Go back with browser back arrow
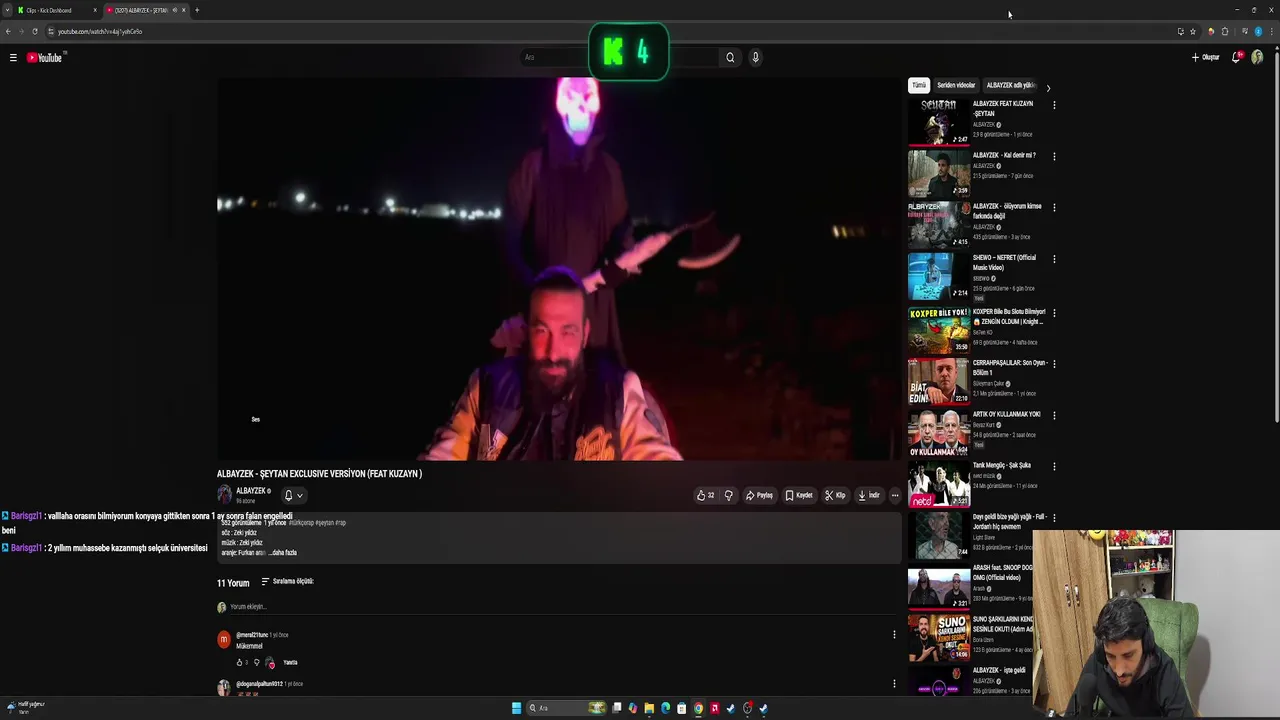The image size is (1280, 720). tap(8, 31)
